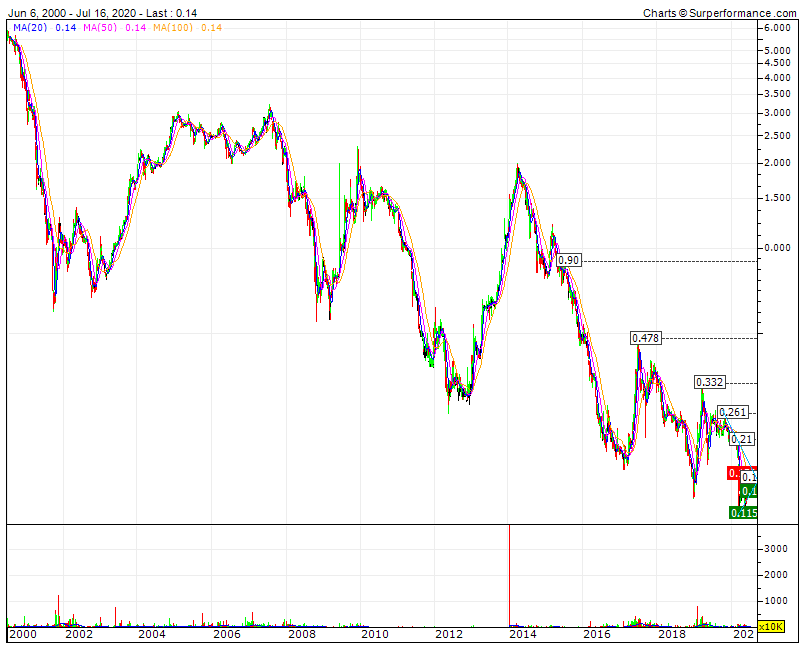Click the 0.000 price axis label
This screenshot has height=650, width=805.
pyautogui.click(x=777, y=247)
